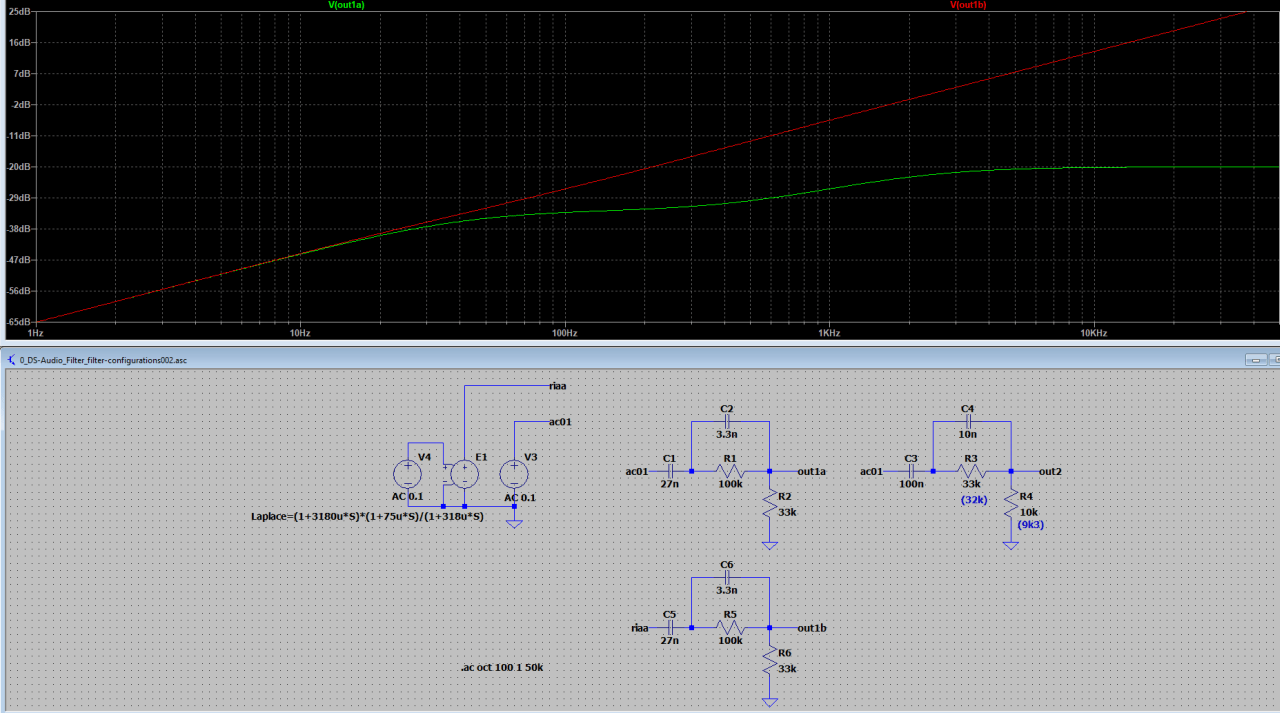This screenshot has height=713, width=1280.
Task: Click the 100k value of R5
Action: coord(730,641)
